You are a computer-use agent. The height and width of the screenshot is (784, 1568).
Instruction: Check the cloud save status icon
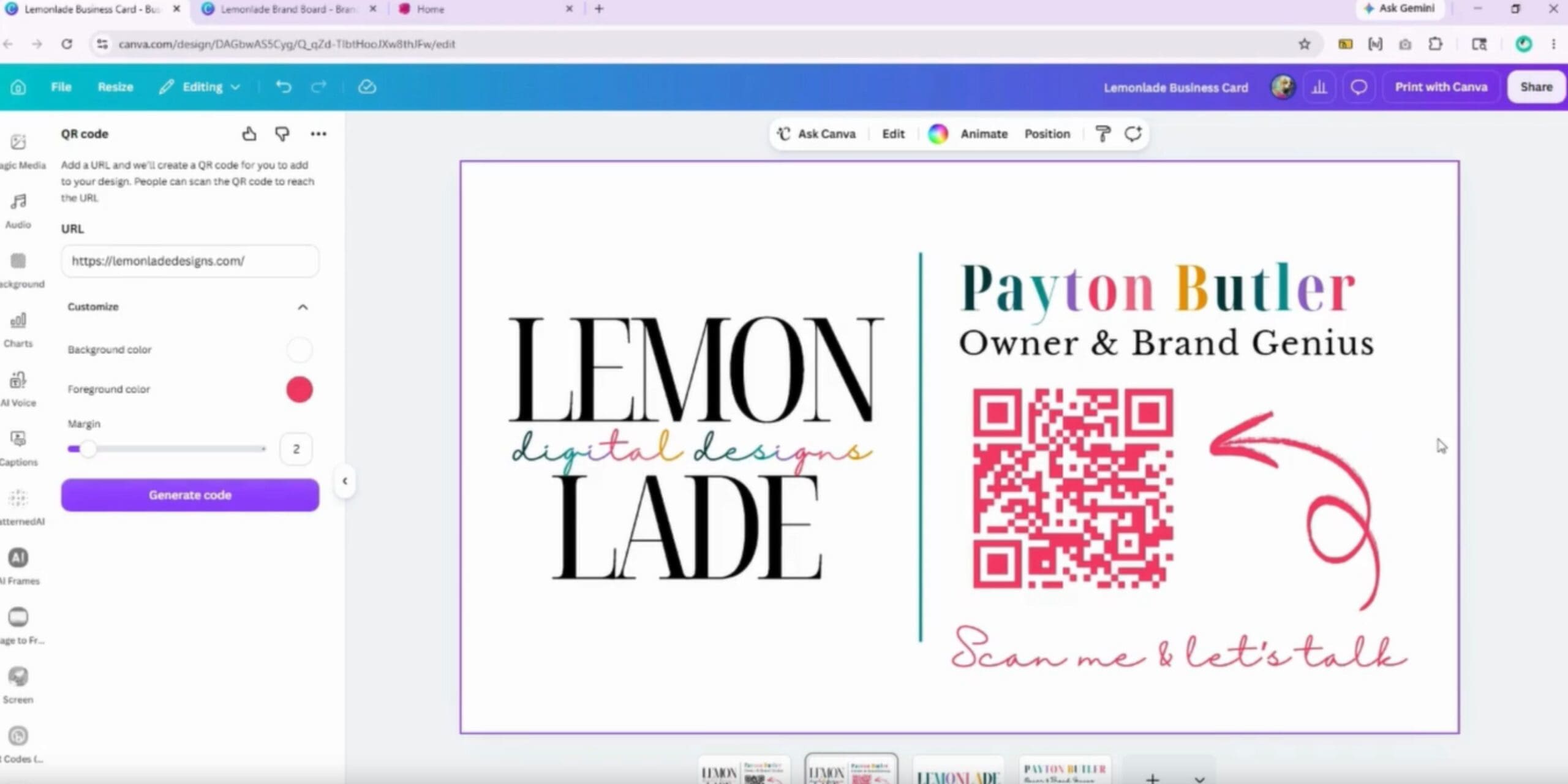coord(367,87)
